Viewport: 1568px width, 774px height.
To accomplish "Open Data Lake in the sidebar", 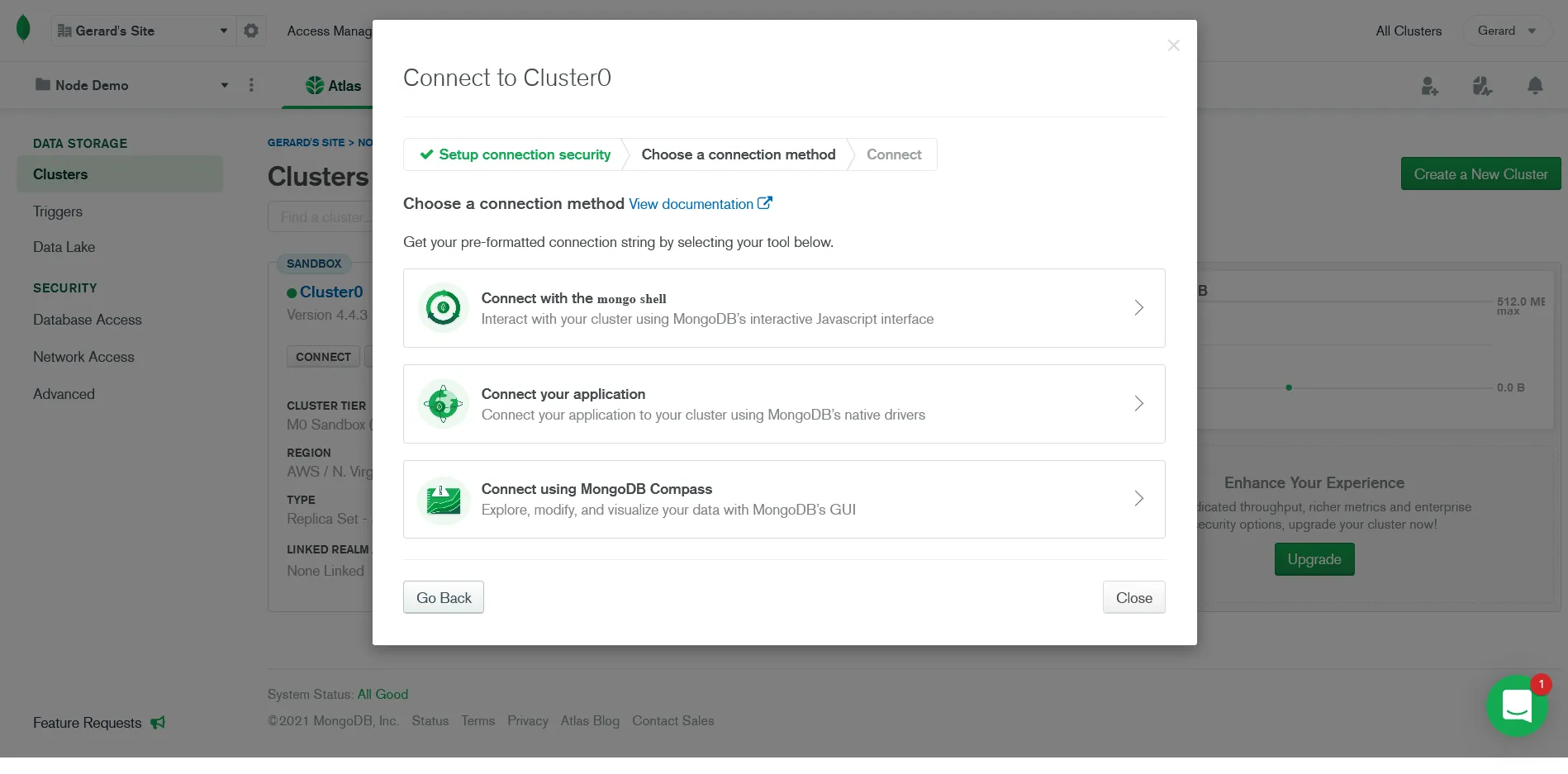I will coord(64,247).
